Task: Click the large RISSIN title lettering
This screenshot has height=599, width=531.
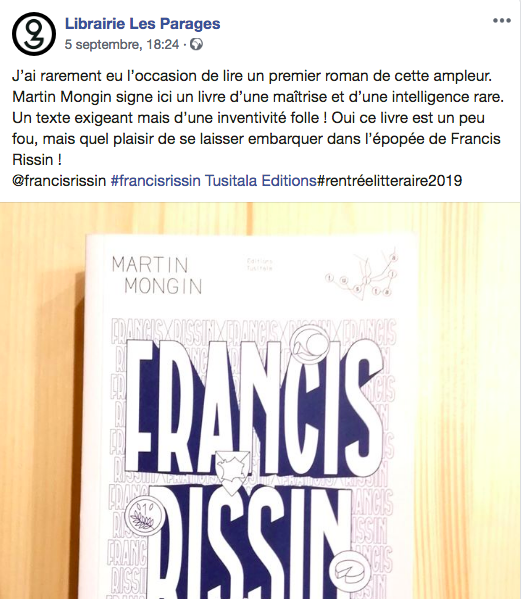Action: point(250,542)
